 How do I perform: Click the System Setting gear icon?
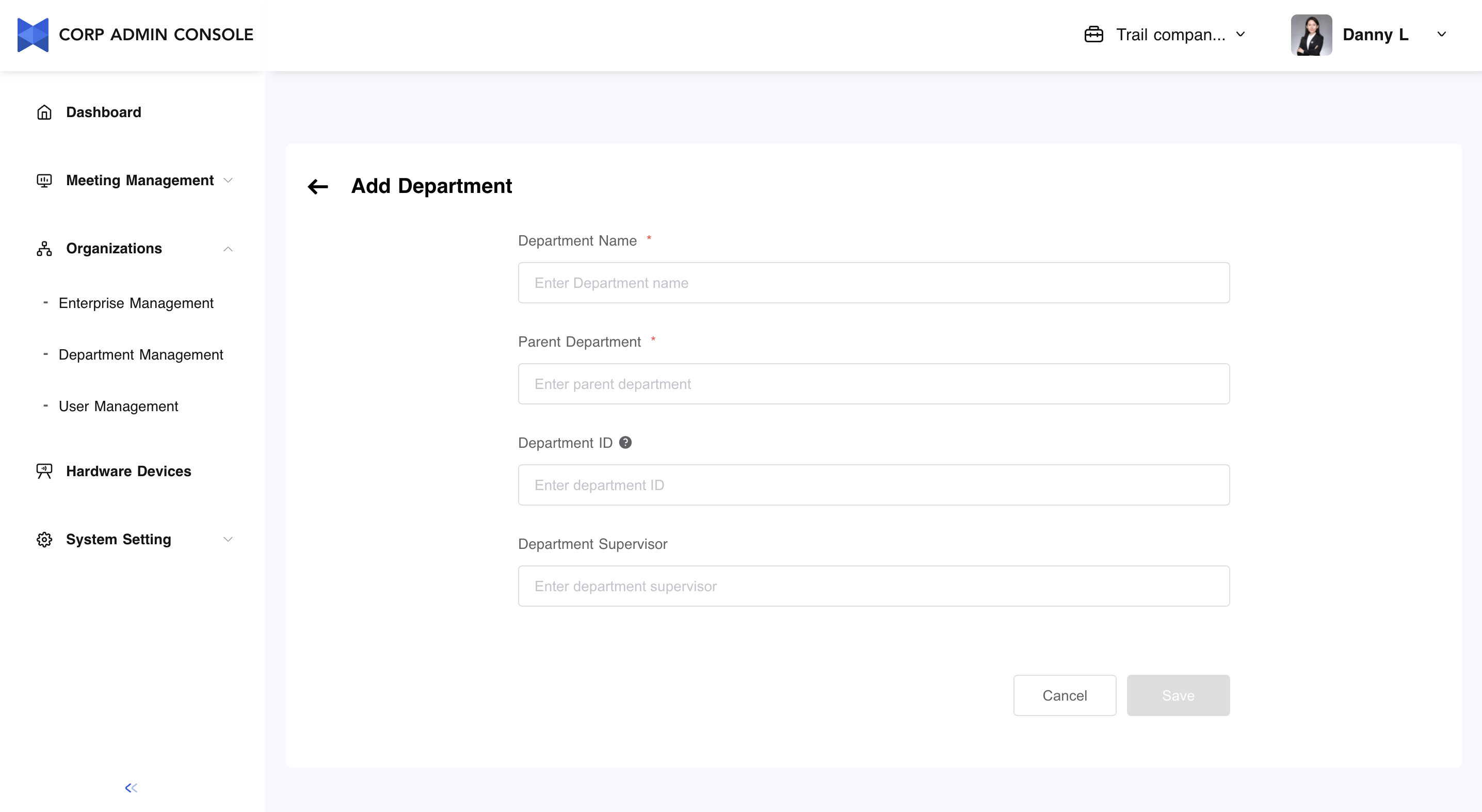click(44, 540)
